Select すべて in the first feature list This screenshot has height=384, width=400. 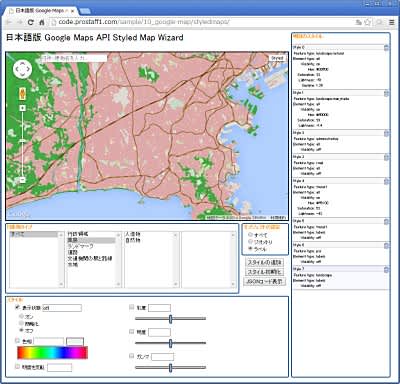[34, 234]
